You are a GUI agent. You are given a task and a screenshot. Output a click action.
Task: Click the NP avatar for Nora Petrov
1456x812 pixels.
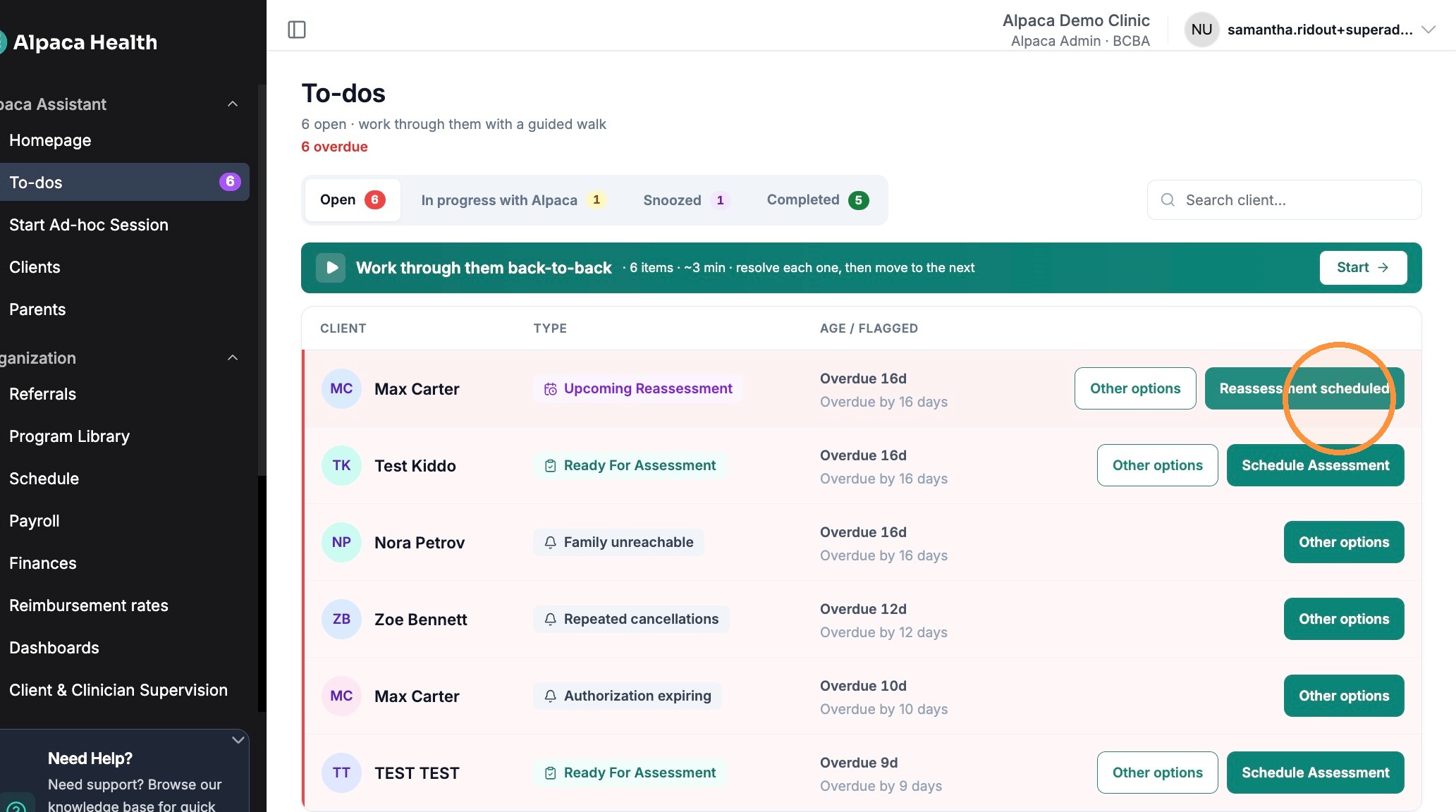(341, 543)
